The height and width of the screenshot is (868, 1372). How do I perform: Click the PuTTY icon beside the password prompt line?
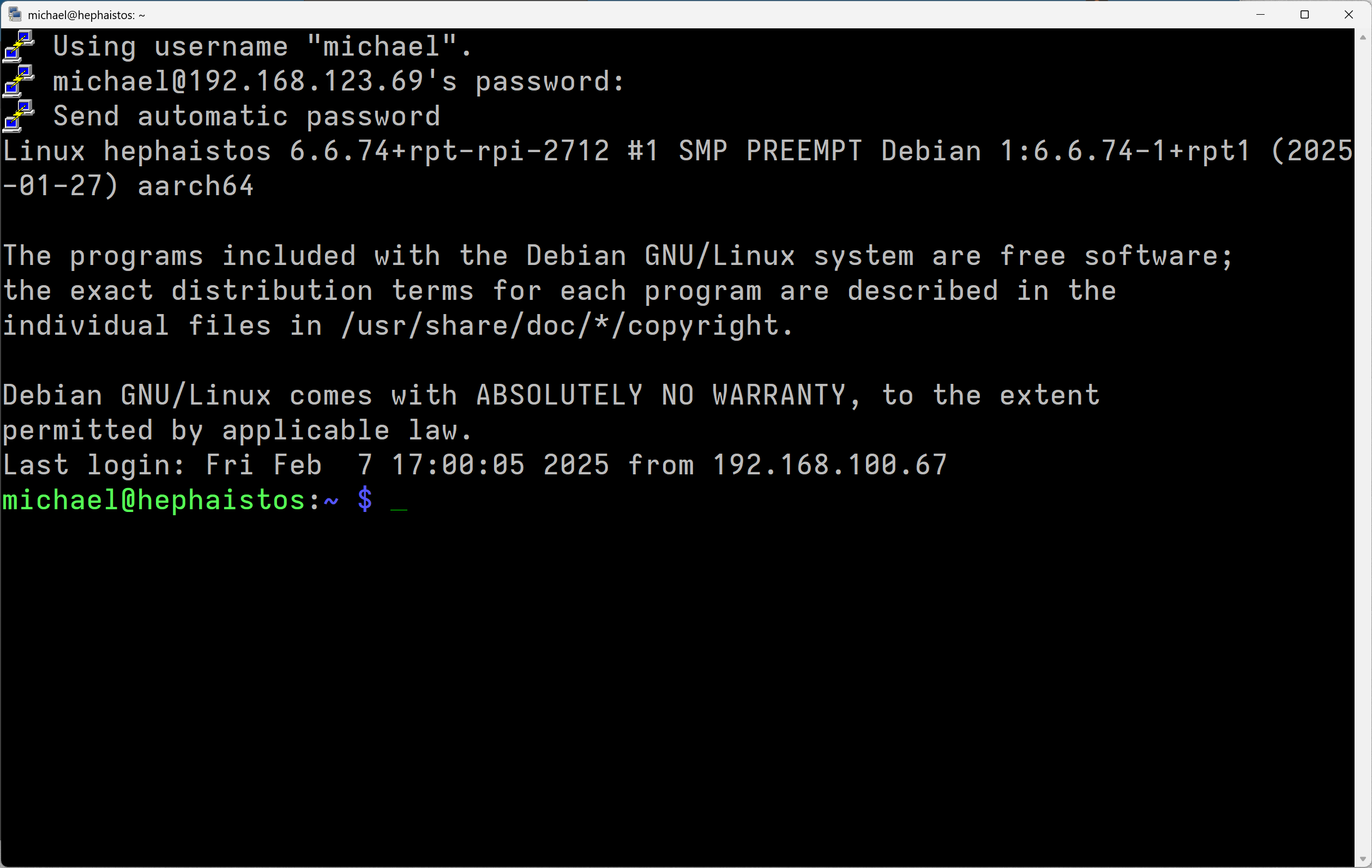click(20, 81)
